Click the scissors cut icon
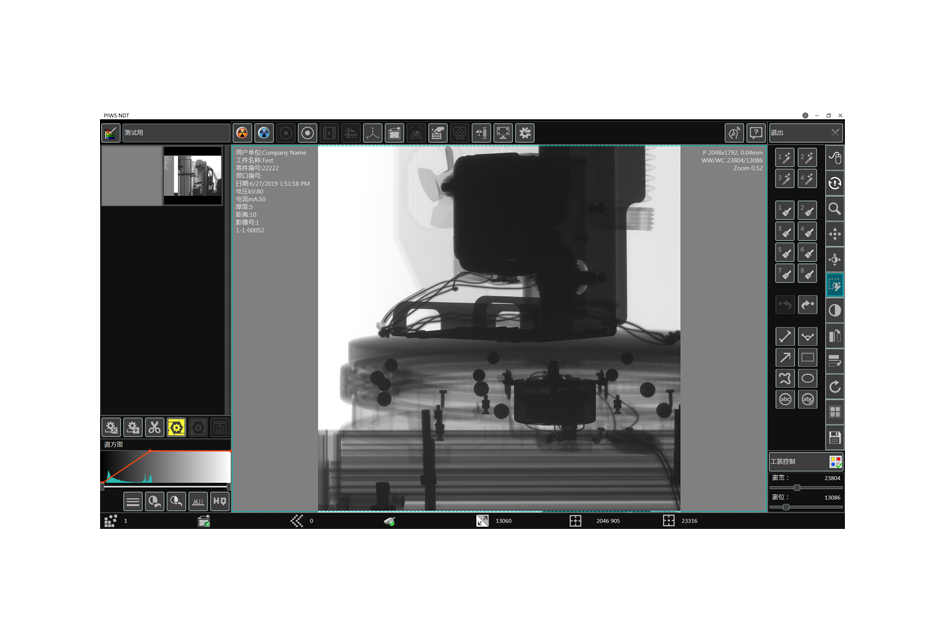This screenshot has height=642, width=945. point(154,428)
